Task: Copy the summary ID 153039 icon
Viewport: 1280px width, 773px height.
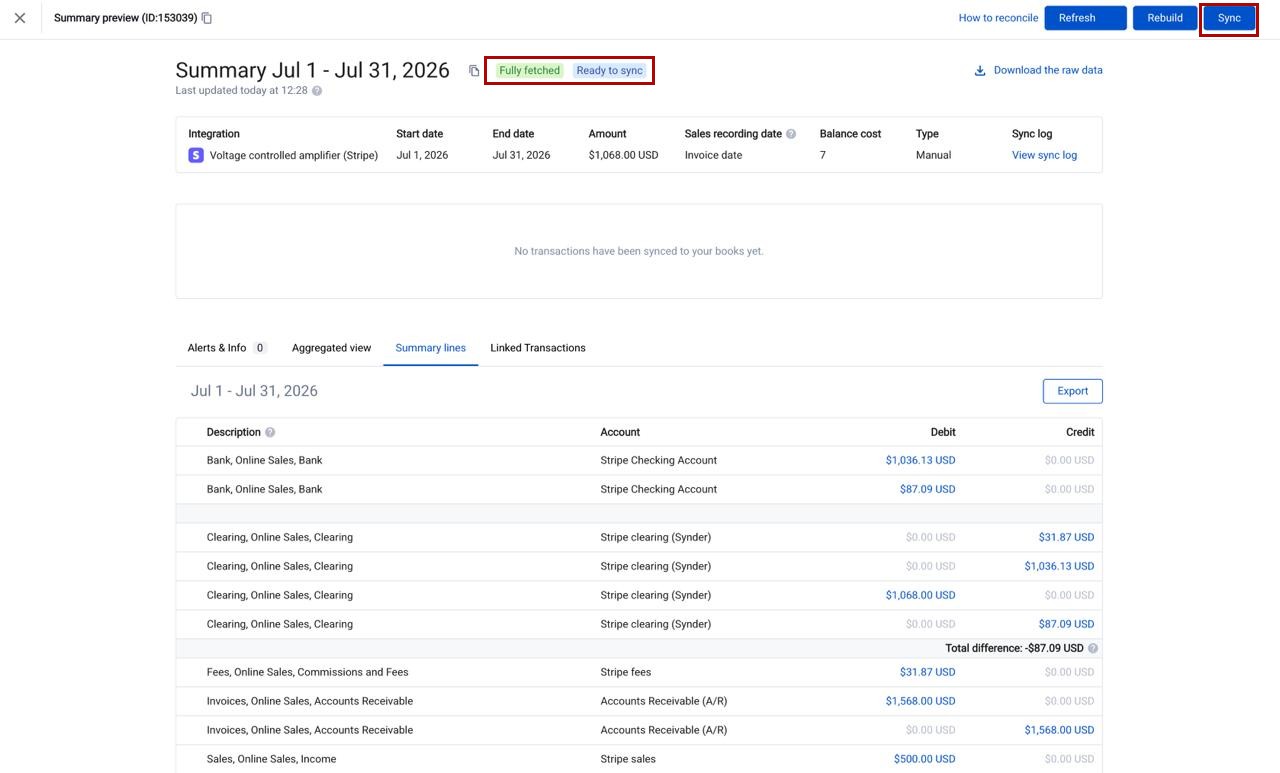Action: pyautogui.click(x=207, y=18)
